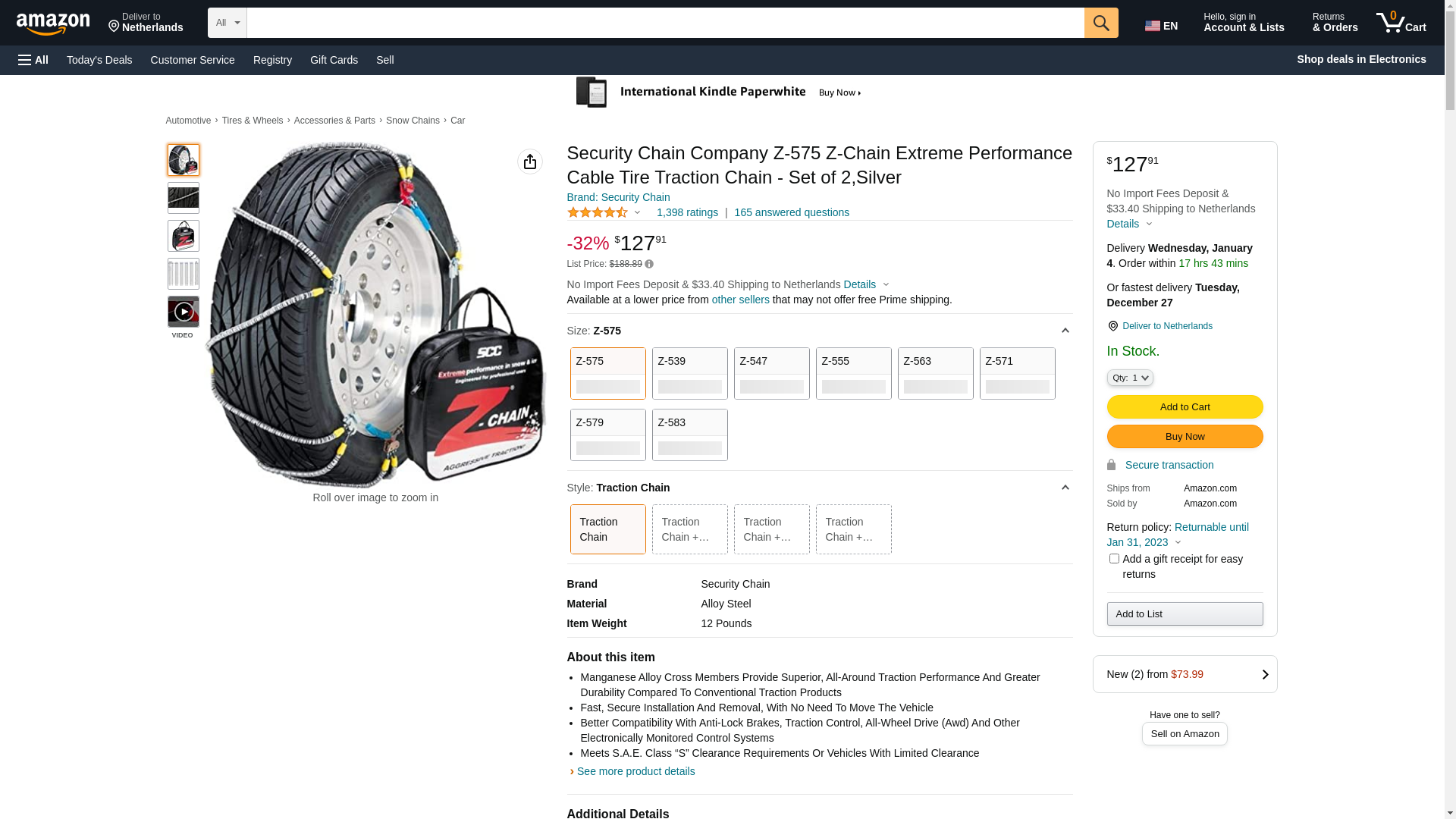Viewport: 1456px width, 819px height.
Task: Click into the Amazon search field
Action: pyautogui.click(x=665, y=23)
